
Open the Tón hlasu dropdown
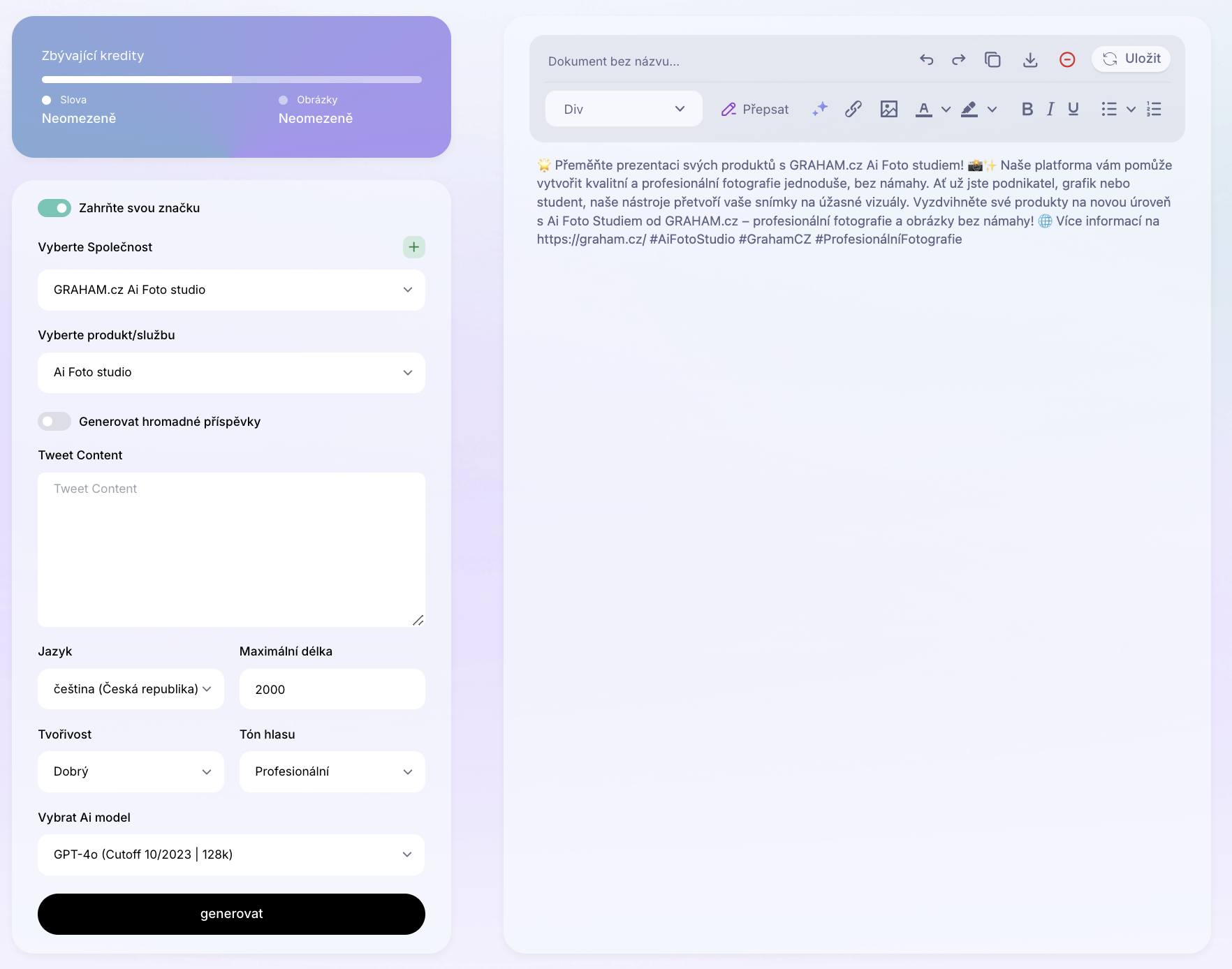pyautogui.click(x=332, y=771)
